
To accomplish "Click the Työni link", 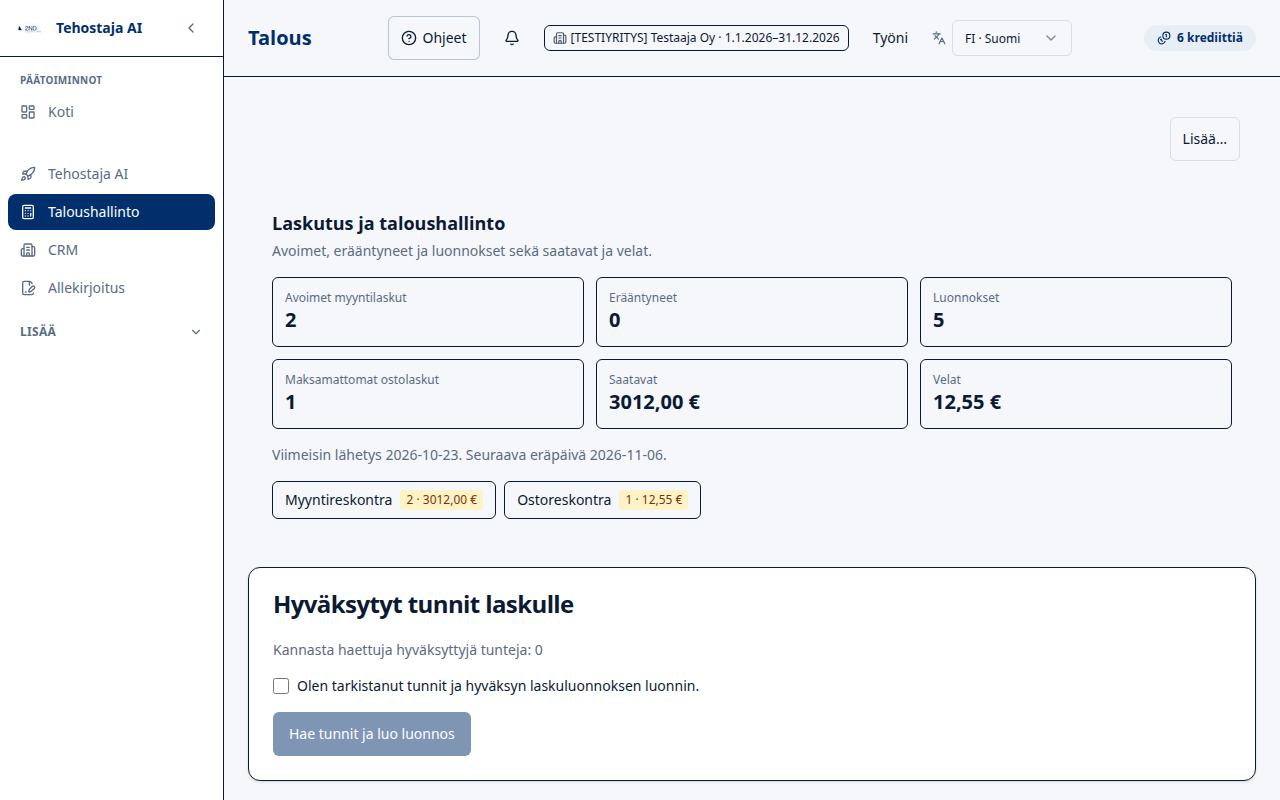I will [890, 38].
